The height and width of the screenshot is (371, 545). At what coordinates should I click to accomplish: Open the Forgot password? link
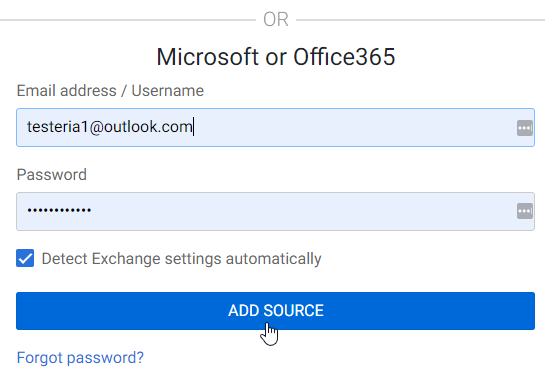pyautogui.click(x=80, y=358)
